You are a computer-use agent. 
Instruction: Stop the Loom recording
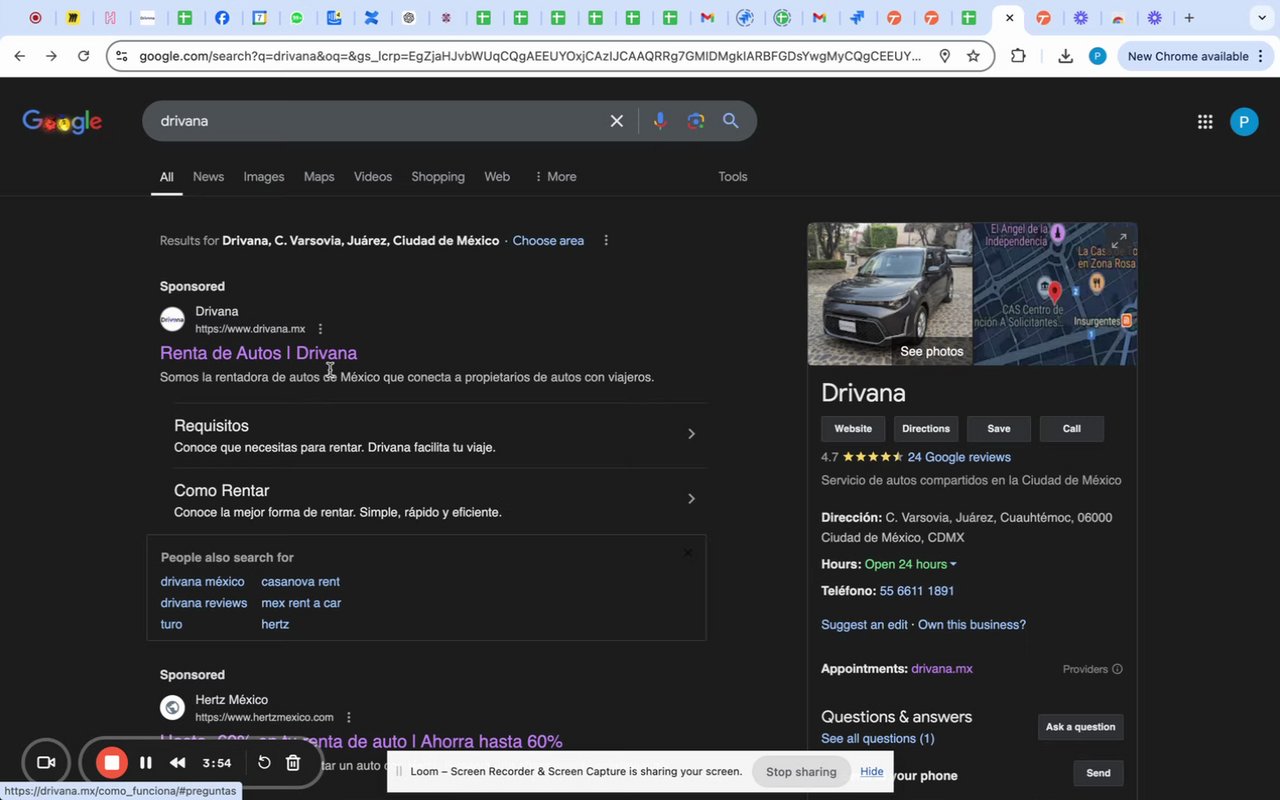point(112,763)
